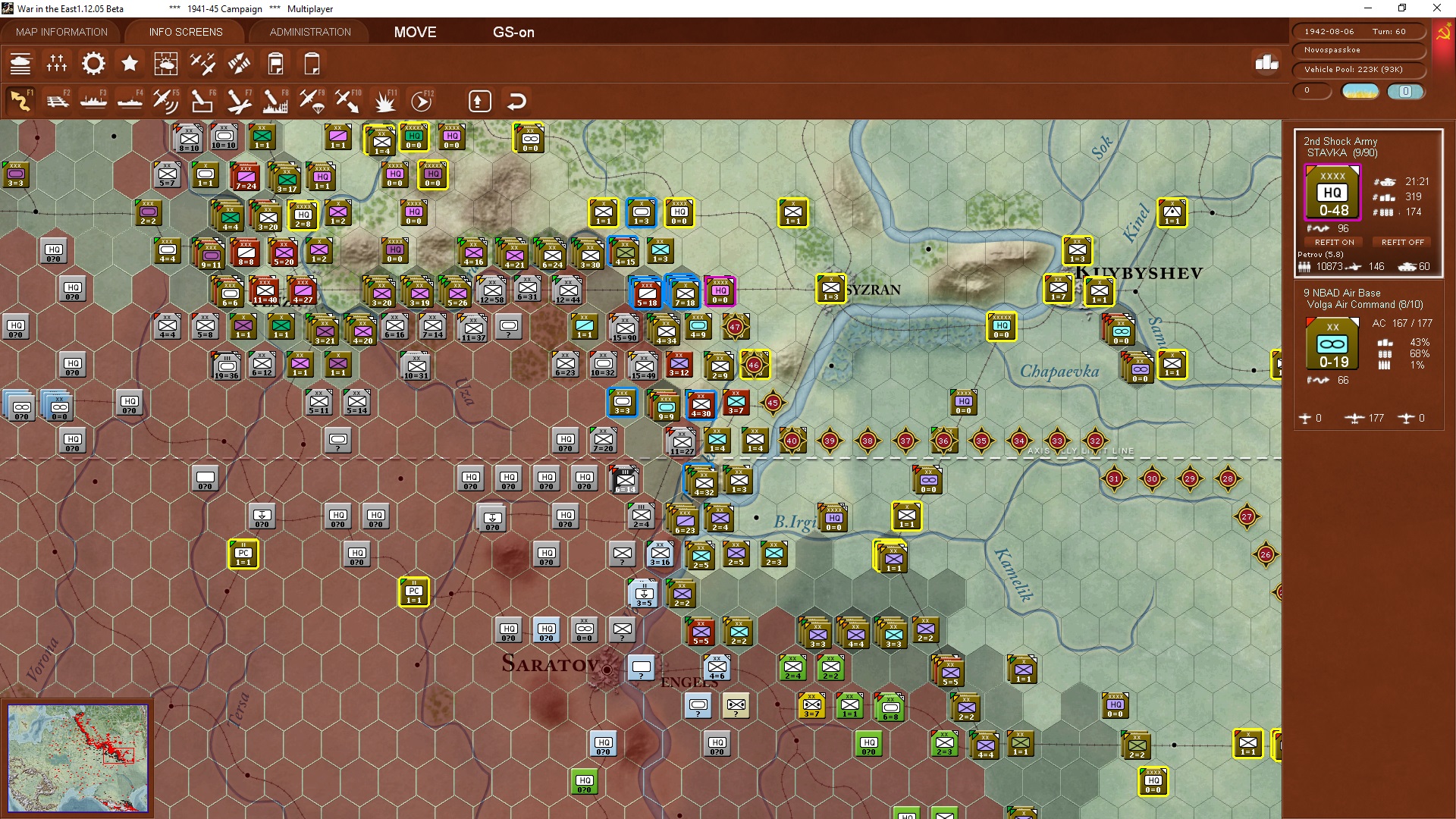The width and height of the screenshot is (1456, 819).
Task: Click the MOVE mode label
Action: click(x=415, y=32)
